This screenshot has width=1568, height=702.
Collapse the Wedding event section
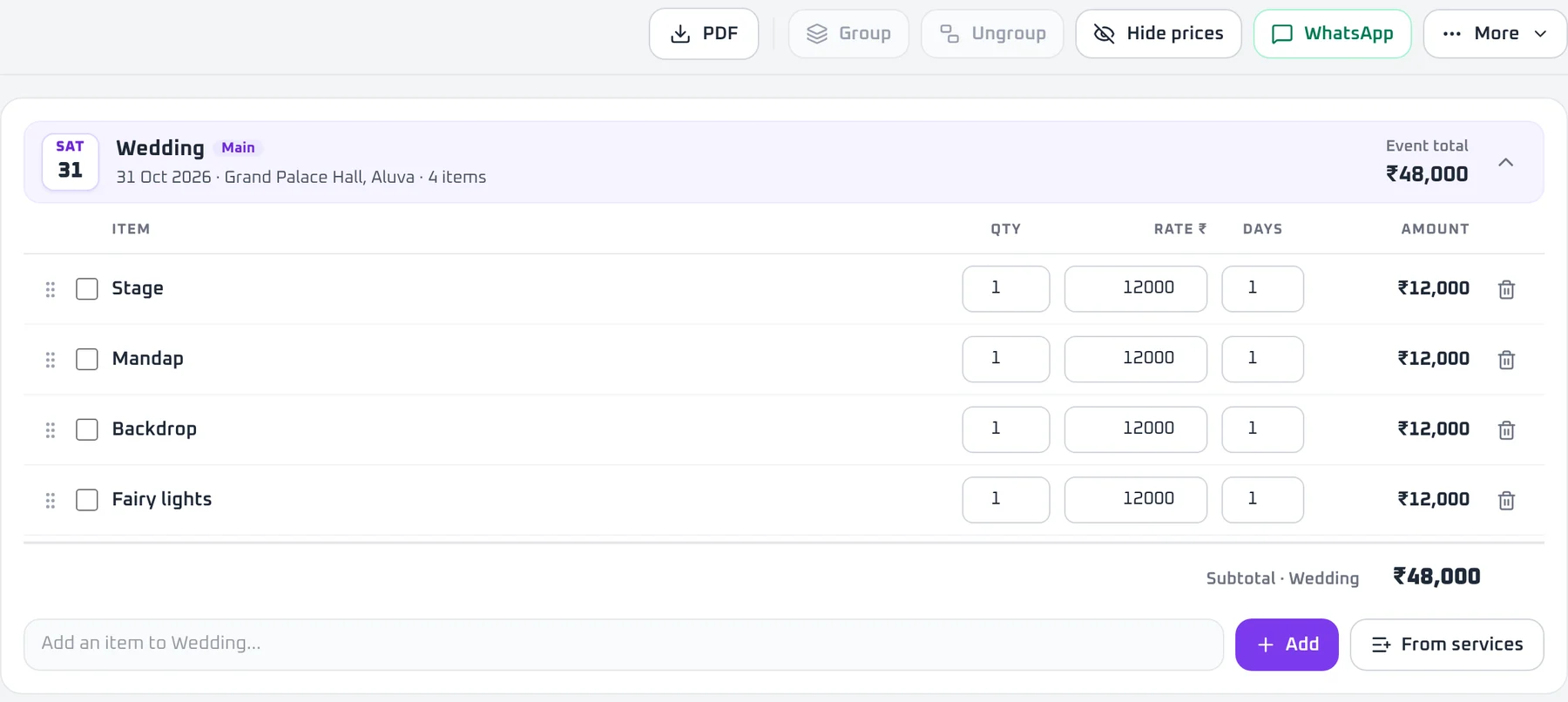(1505, 163)
